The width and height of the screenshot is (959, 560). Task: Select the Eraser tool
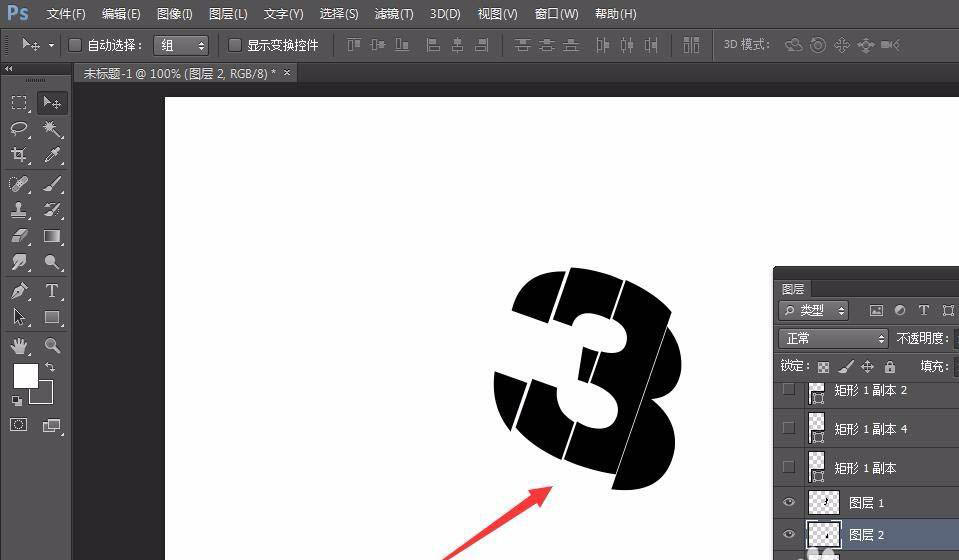(19, 236)
